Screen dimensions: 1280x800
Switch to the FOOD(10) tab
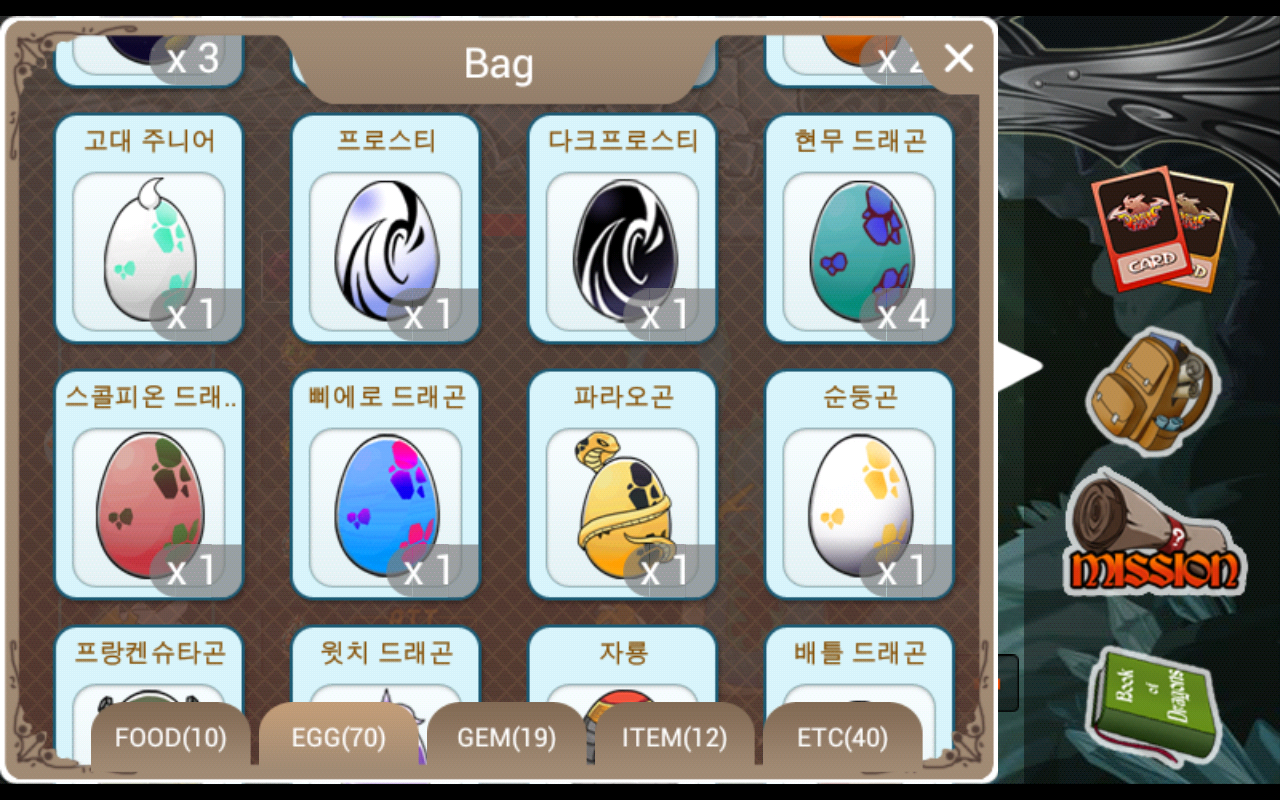pos(171,738)
